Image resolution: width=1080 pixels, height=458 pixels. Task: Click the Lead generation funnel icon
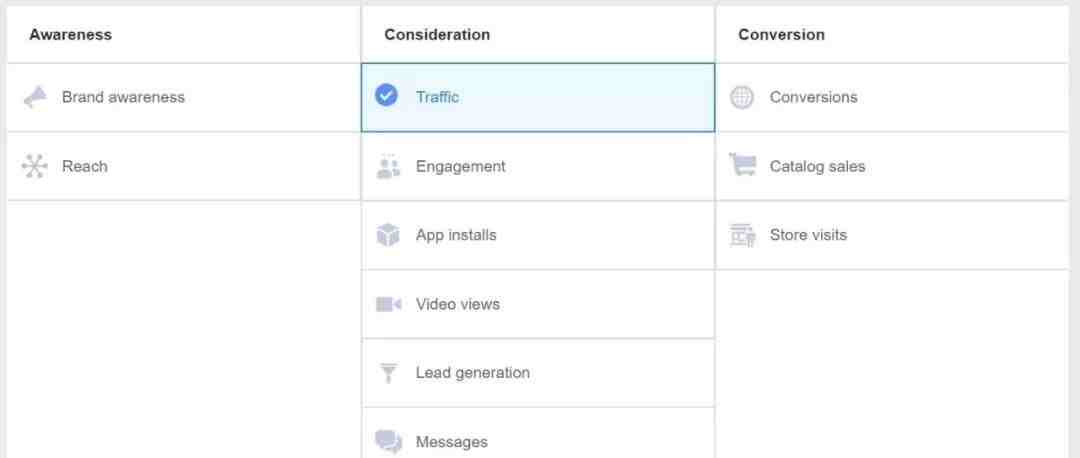coord(388,373)
